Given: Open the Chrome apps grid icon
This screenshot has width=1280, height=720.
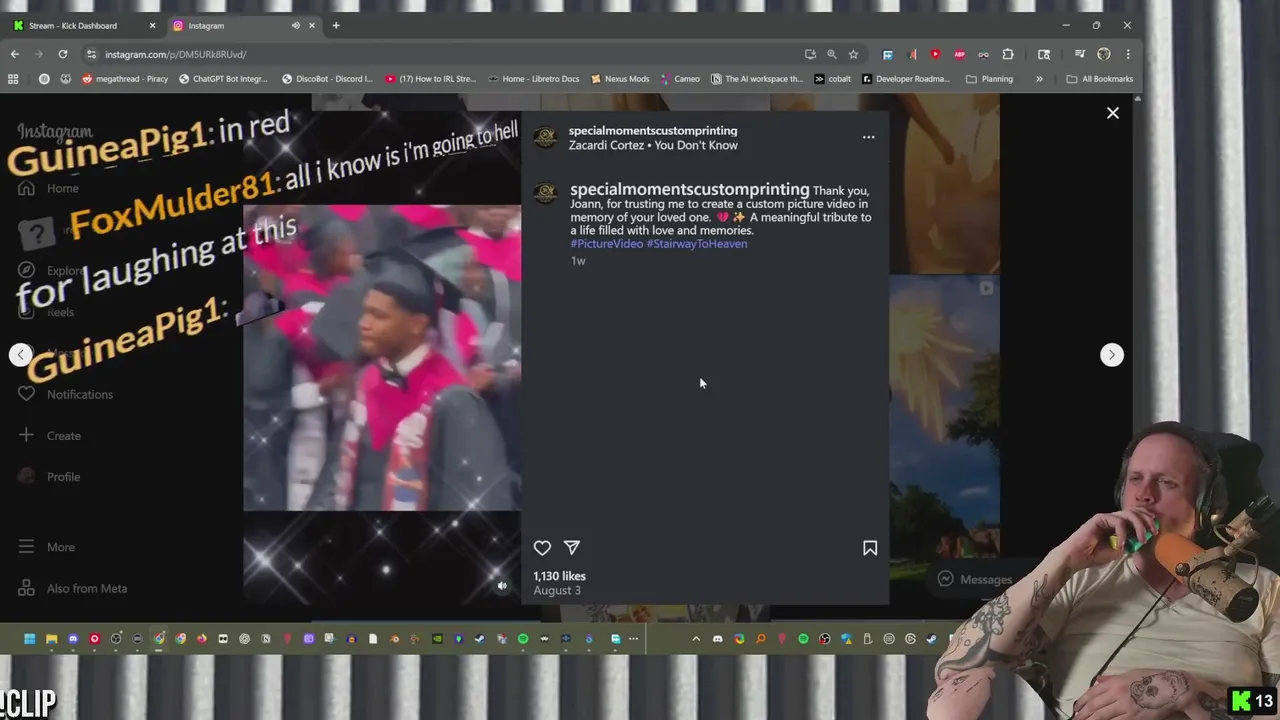Looking at the screenshot, I should coord(13,79).
